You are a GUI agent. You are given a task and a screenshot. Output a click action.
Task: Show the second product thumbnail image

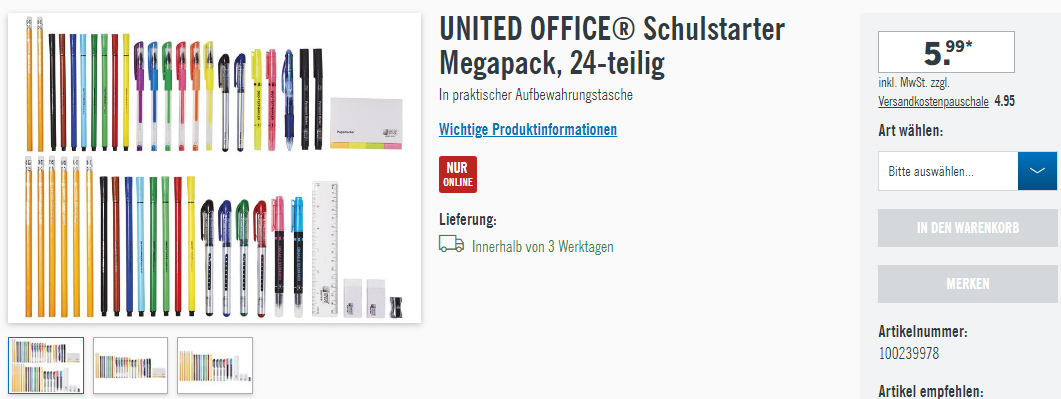pyautogui.click(x=131, y=365)
